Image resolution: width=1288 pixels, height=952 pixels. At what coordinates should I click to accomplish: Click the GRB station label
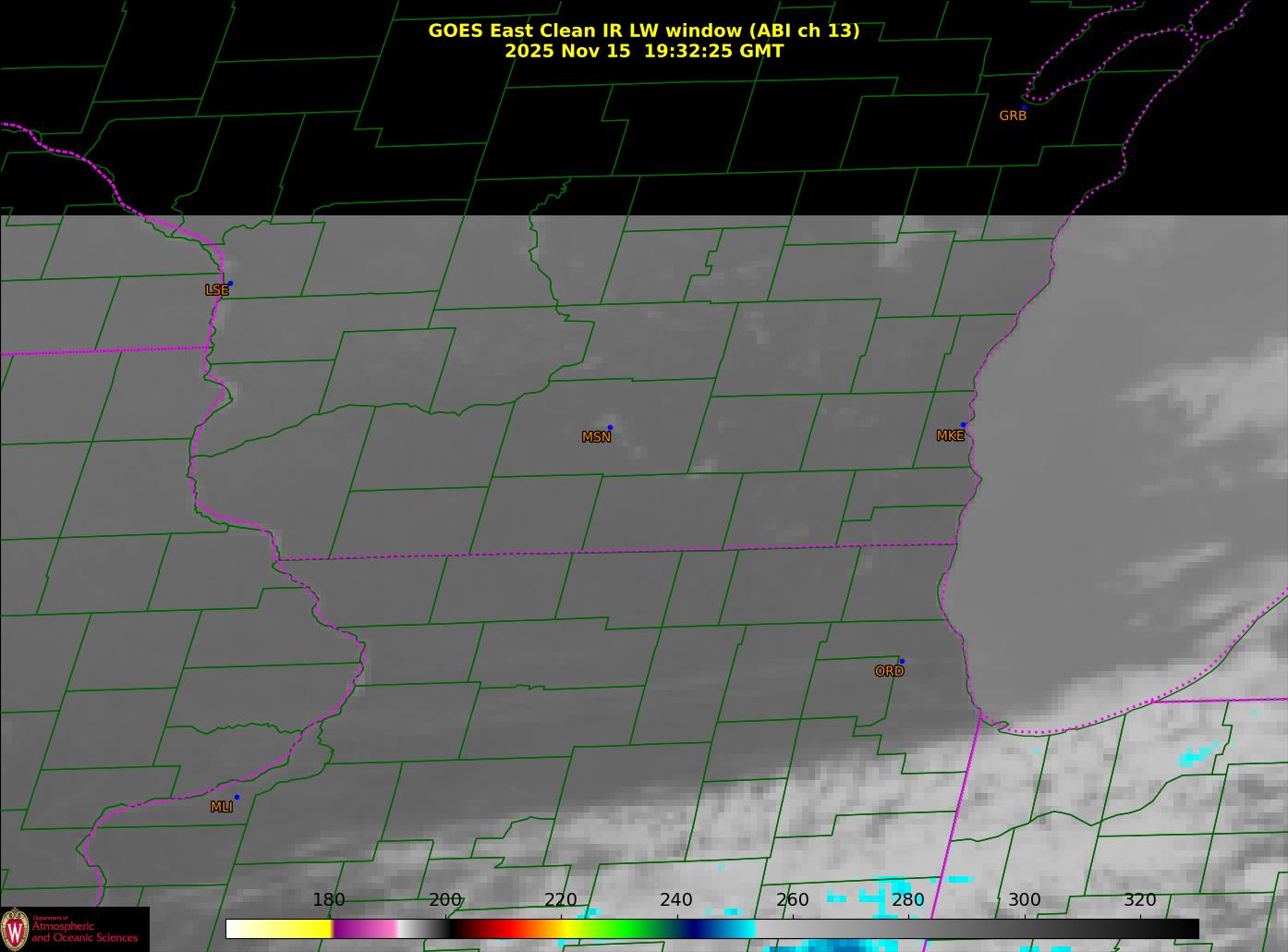1013,116
